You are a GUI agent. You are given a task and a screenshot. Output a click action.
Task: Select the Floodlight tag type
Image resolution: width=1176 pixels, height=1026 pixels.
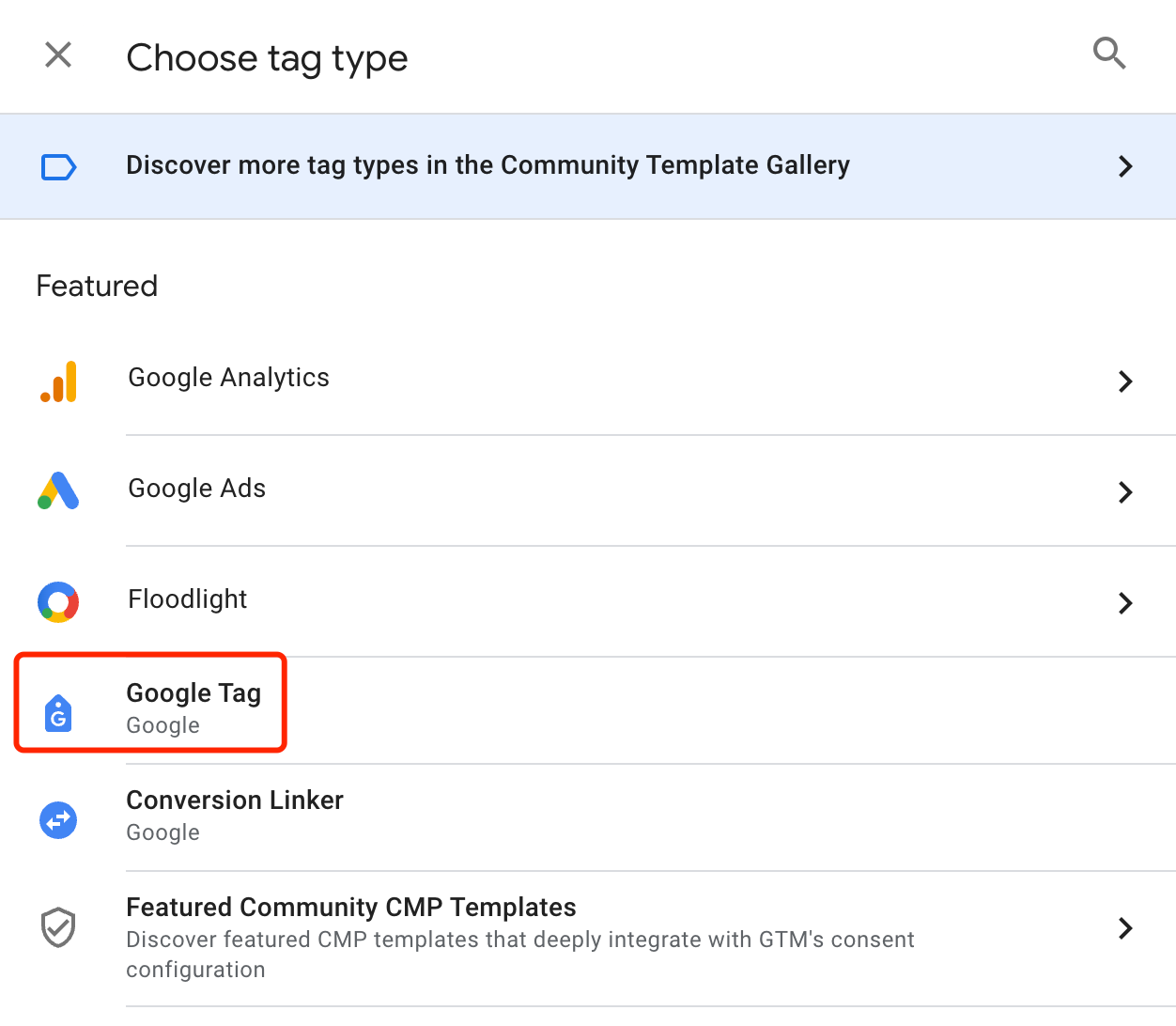click(188, 599)
